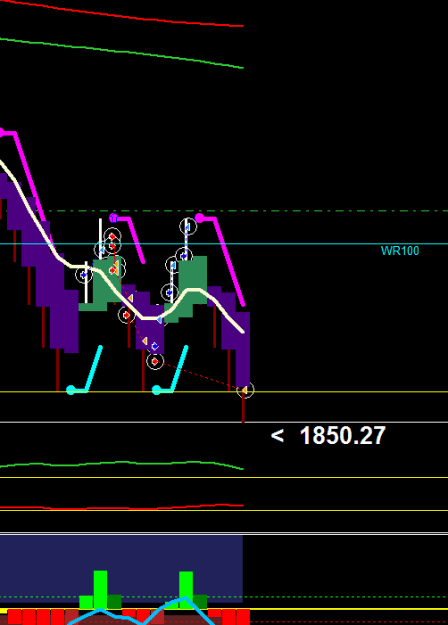This screenshot has height=625, width=448.
Task: Click the lowest circled red diamond marker
Action: point(155,362)
